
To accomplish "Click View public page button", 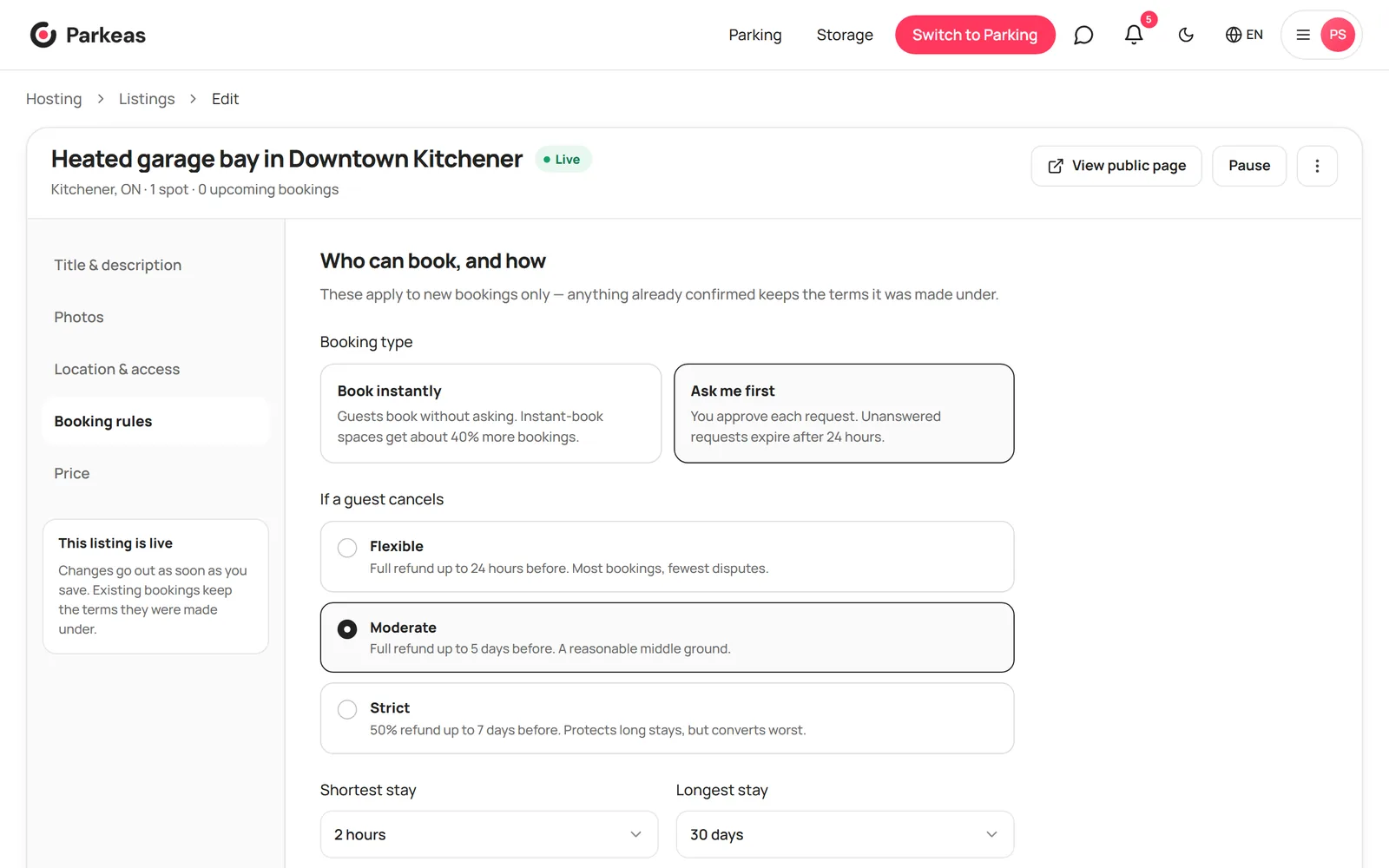I will pos(1116,166).
